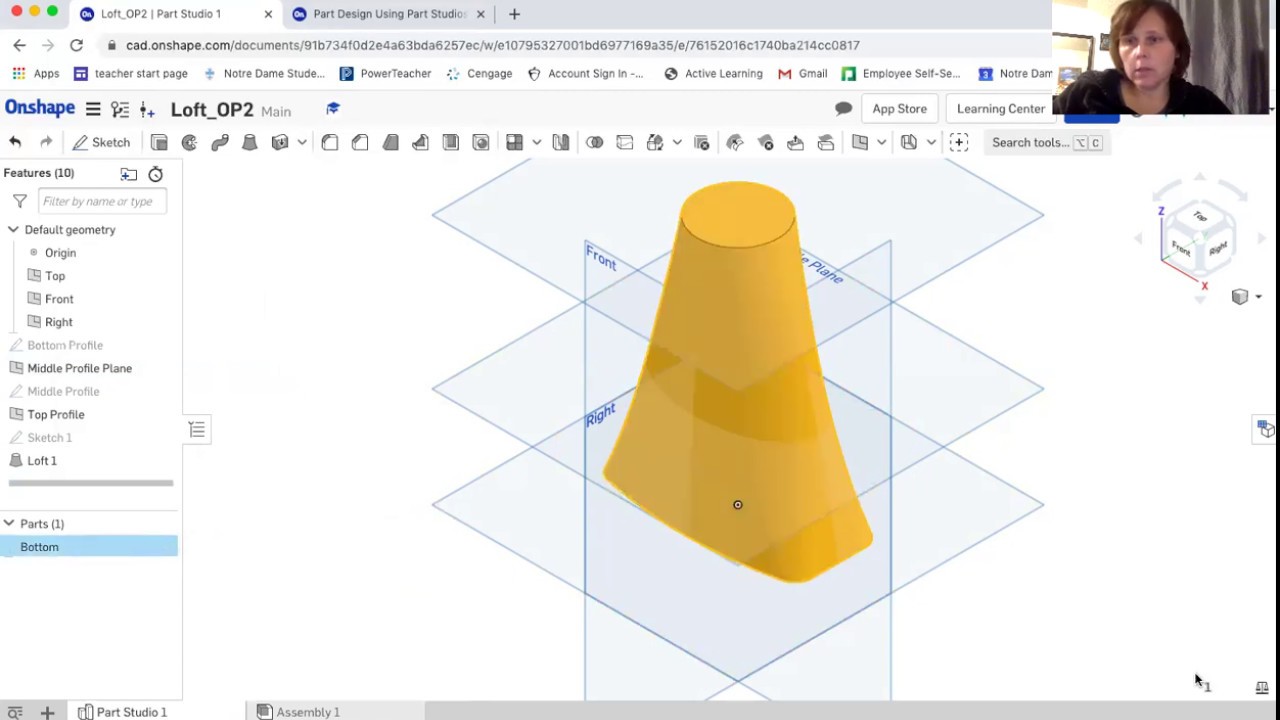1280x720 pixels.
Task: Select the Shell tool
Action: (x=451, y=142)
